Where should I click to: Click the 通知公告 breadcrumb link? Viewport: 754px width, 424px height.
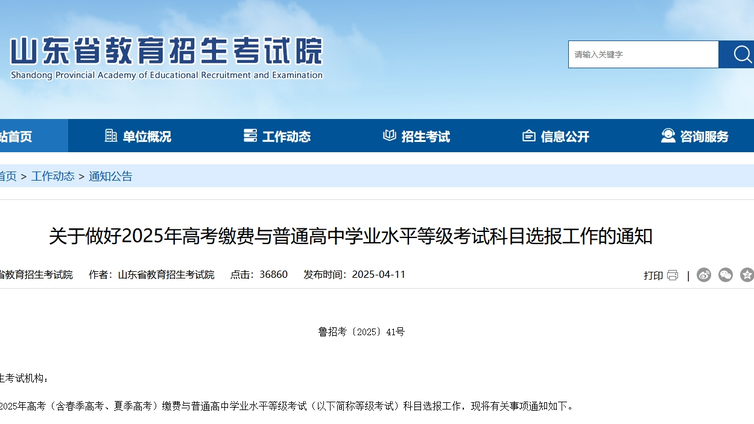click(111, 176)
